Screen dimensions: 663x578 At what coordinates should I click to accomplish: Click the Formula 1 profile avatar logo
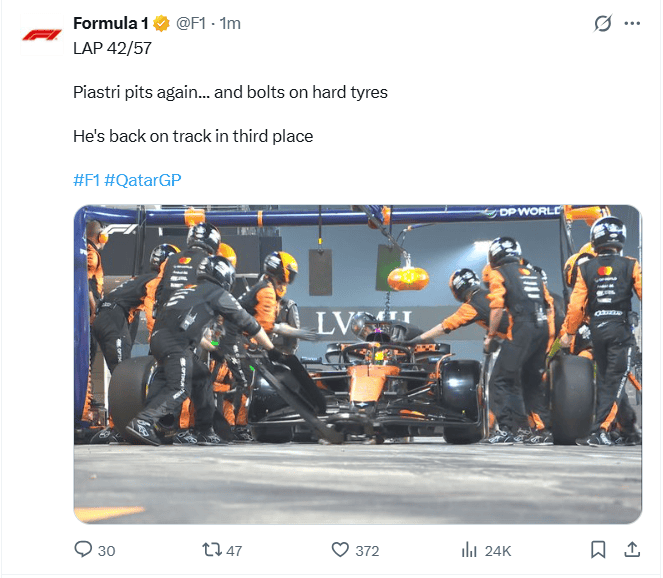pyautogui.click(x=42, y=35)
